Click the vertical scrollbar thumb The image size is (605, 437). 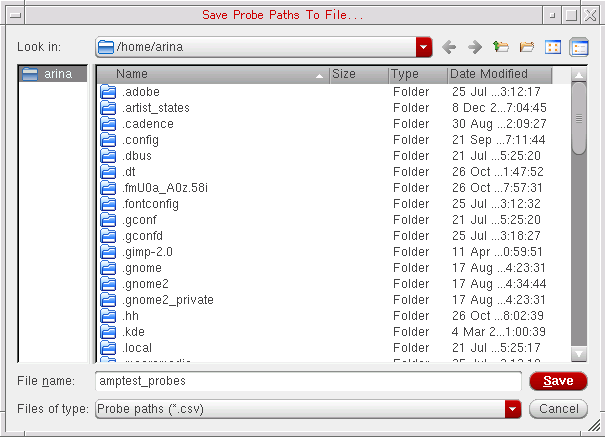[579, 119]
